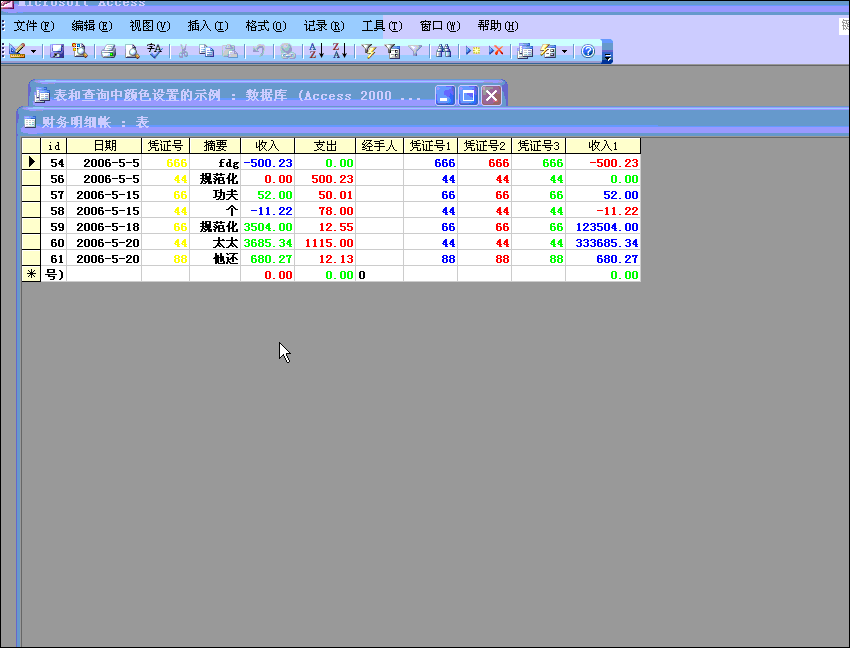Open Microsoft Access Help icon
The height and width of the screenshot is (648, 850).
[588, 51]
